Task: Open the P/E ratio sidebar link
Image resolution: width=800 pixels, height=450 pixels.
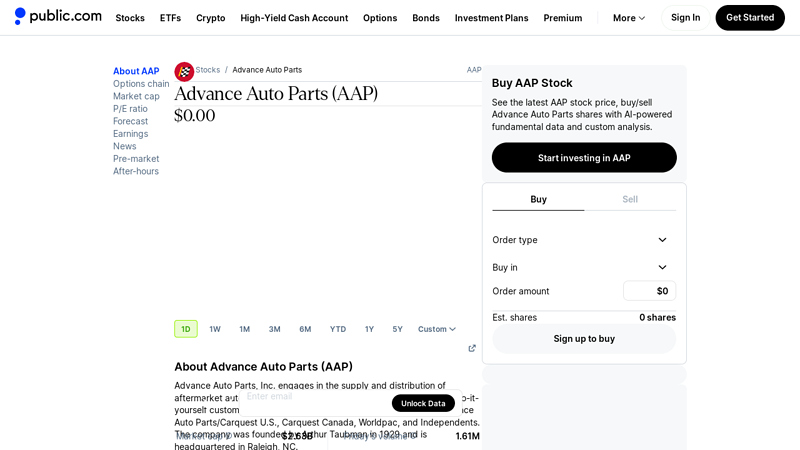Action: tap(130, 109)
